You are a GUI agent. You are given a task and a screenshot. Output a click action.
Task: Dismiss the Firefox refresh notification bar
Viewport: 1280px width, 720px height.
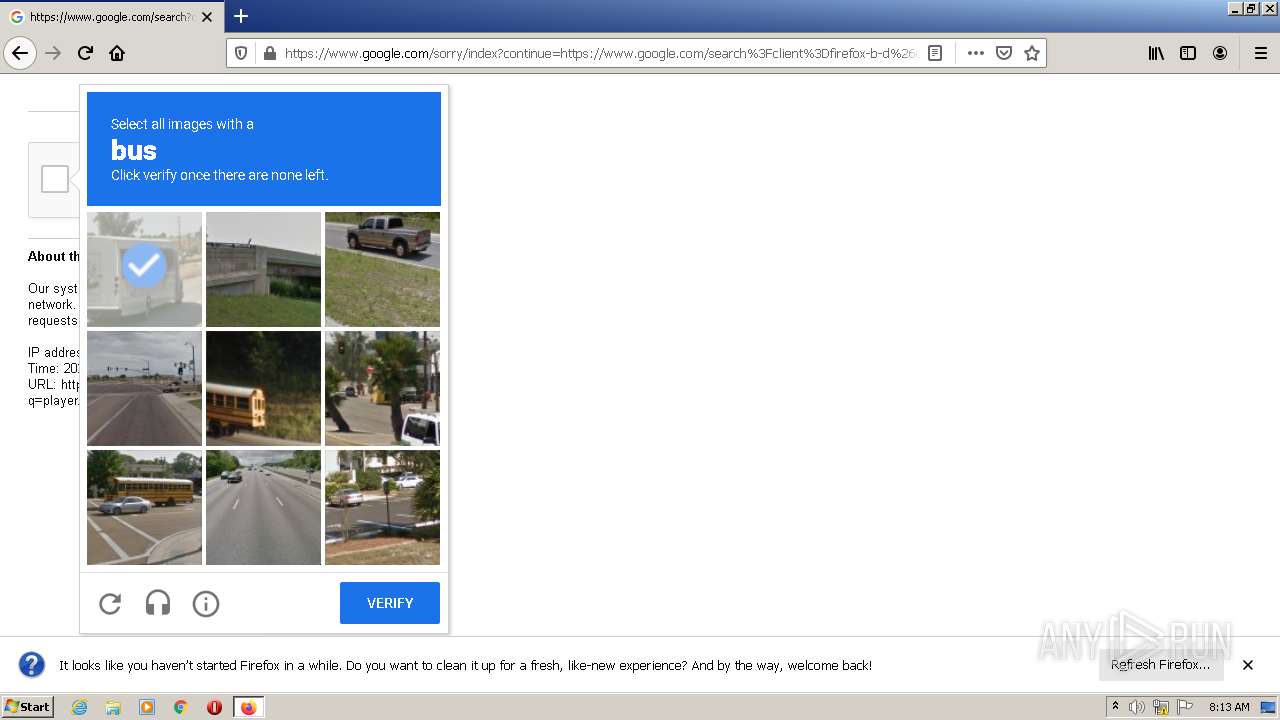pos(1248,665)
